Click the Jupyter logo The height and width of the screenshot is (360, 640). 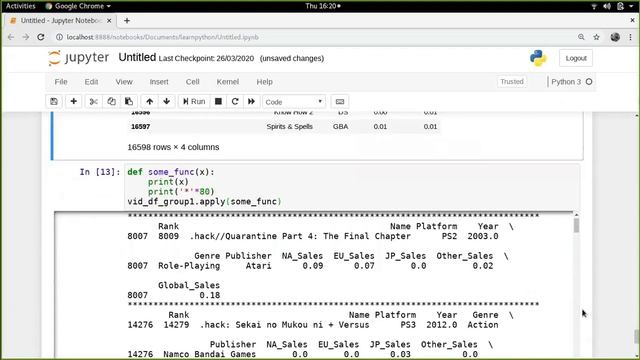[x=78, y=58]
